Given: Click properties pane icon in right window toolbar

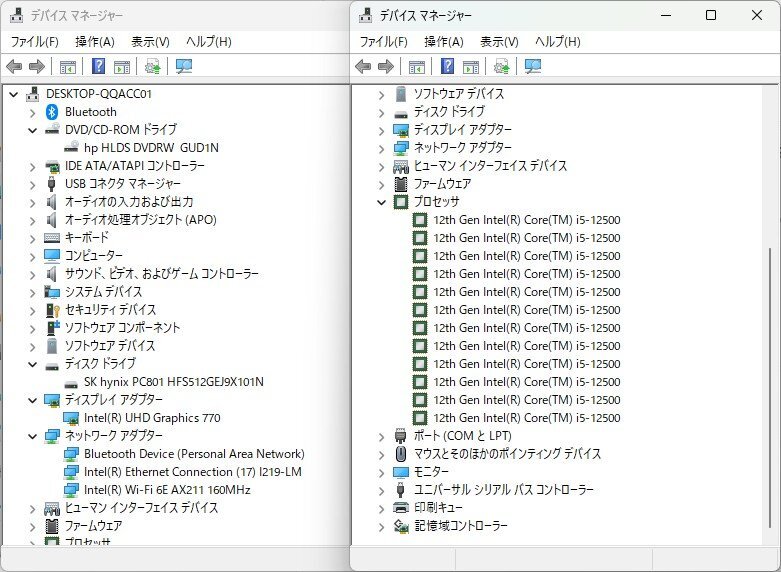Looking at the screenshot, I should 471,66.
